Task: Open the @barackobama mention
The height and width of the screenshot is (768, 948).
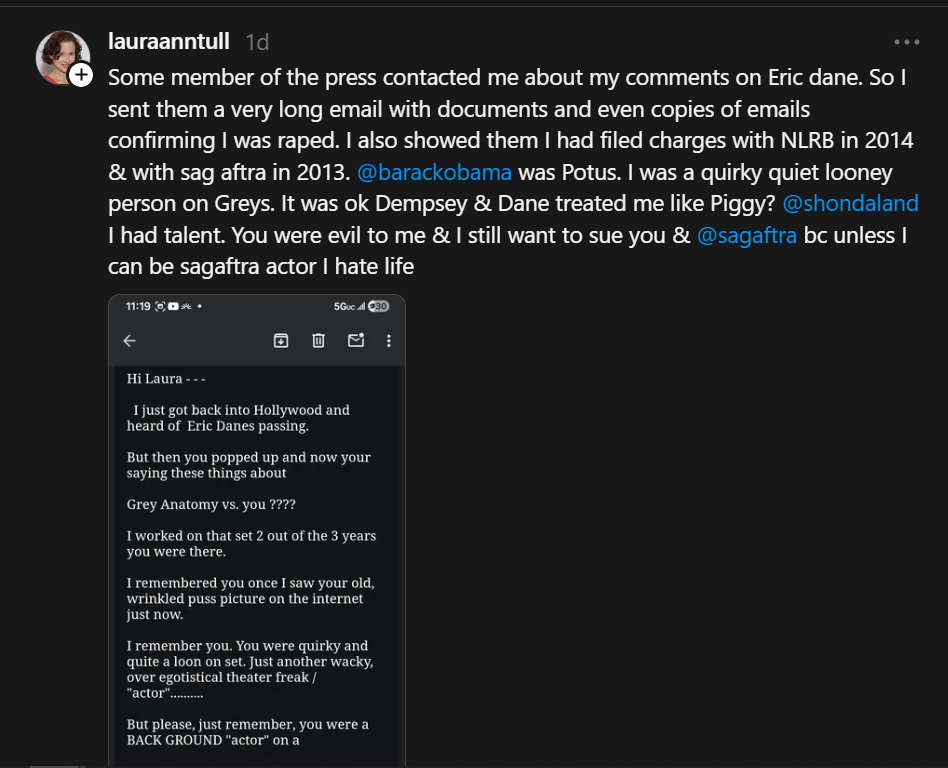Action: coord(434,172)
